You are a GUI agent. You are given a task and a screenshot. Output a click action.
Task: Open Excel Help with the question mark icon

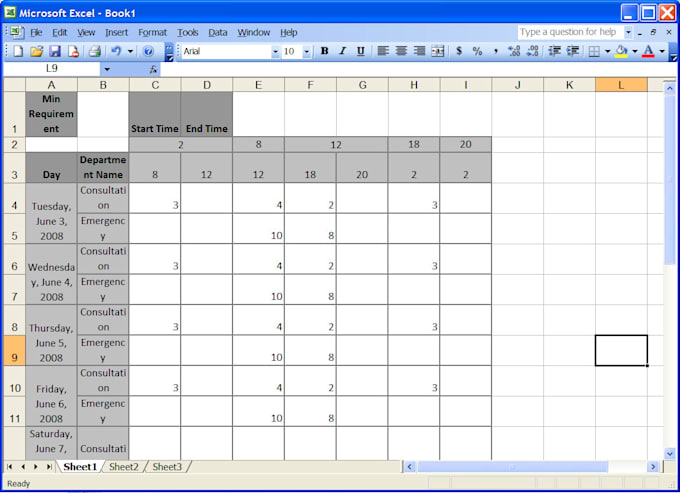[x=148, y=51]
